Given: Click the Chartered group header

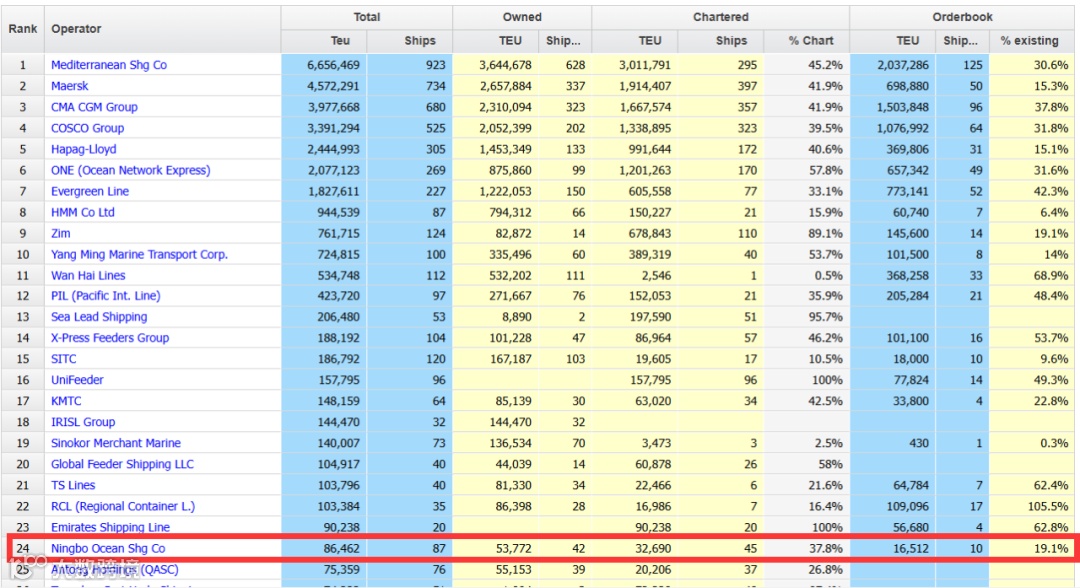Looking at the screenshot, I should (x=720, y=17).
